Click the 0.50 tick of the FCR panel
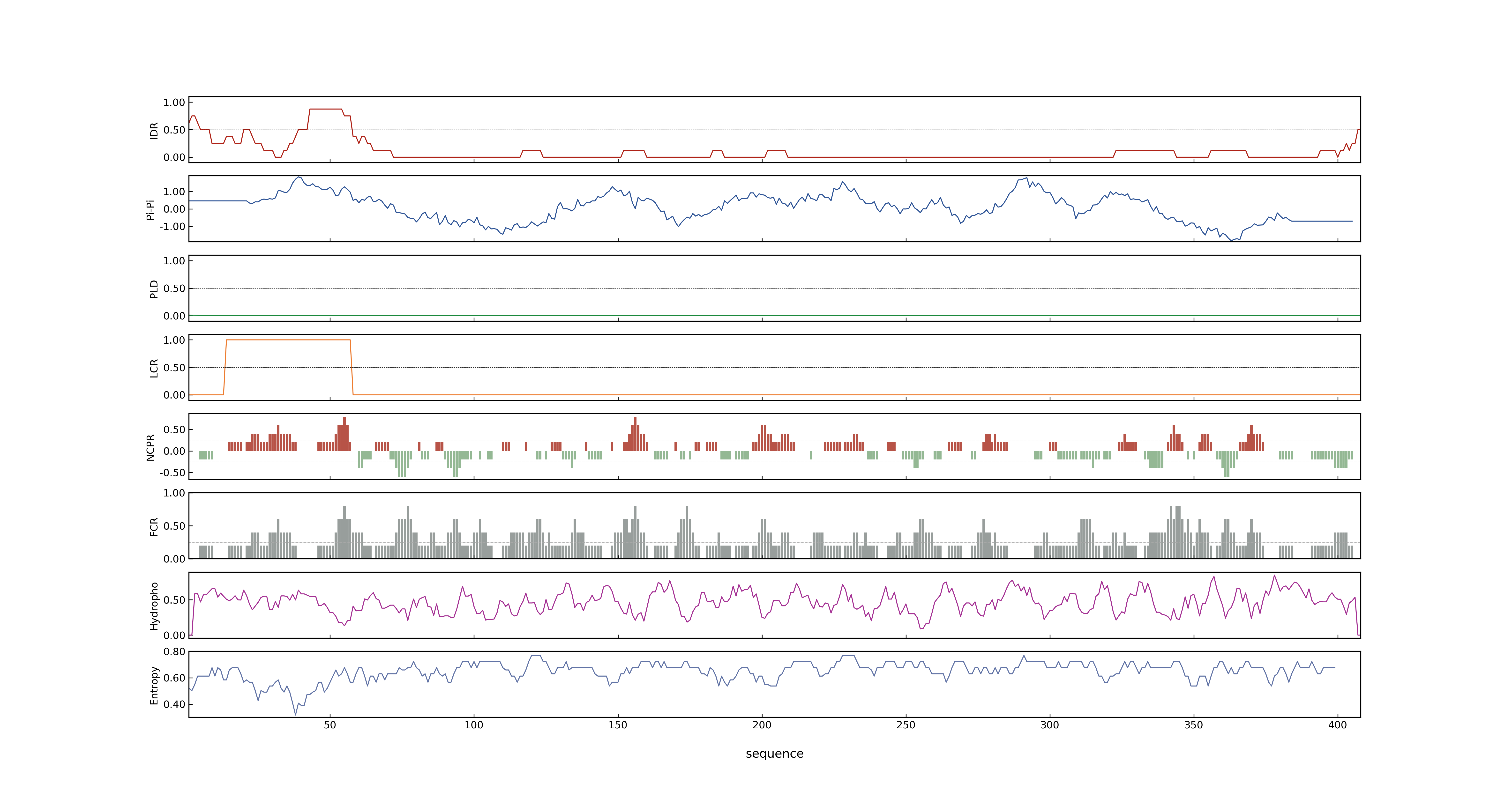 tap(174, 526)
